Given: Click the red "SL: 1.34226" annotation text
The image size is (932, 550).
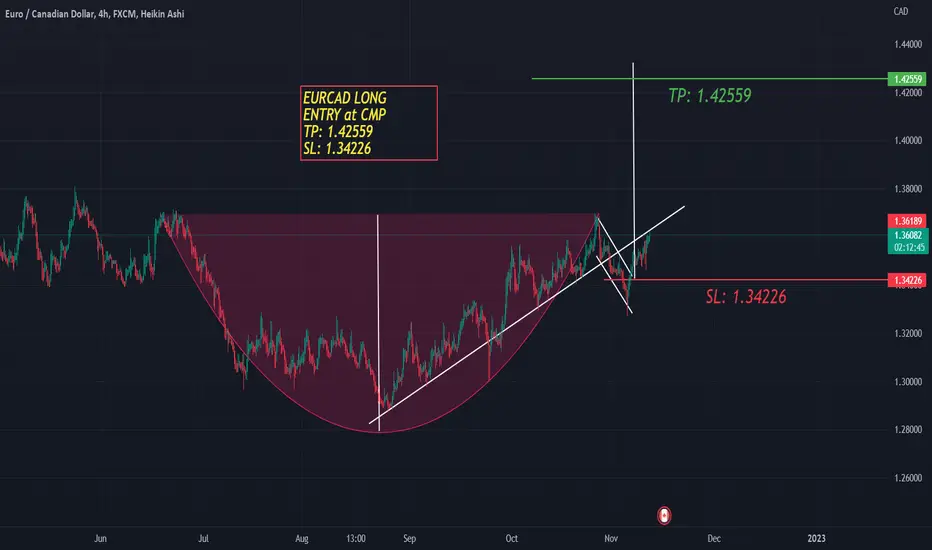Looking at the screenshot, I should pyautogui.click(x=746, y=297).
